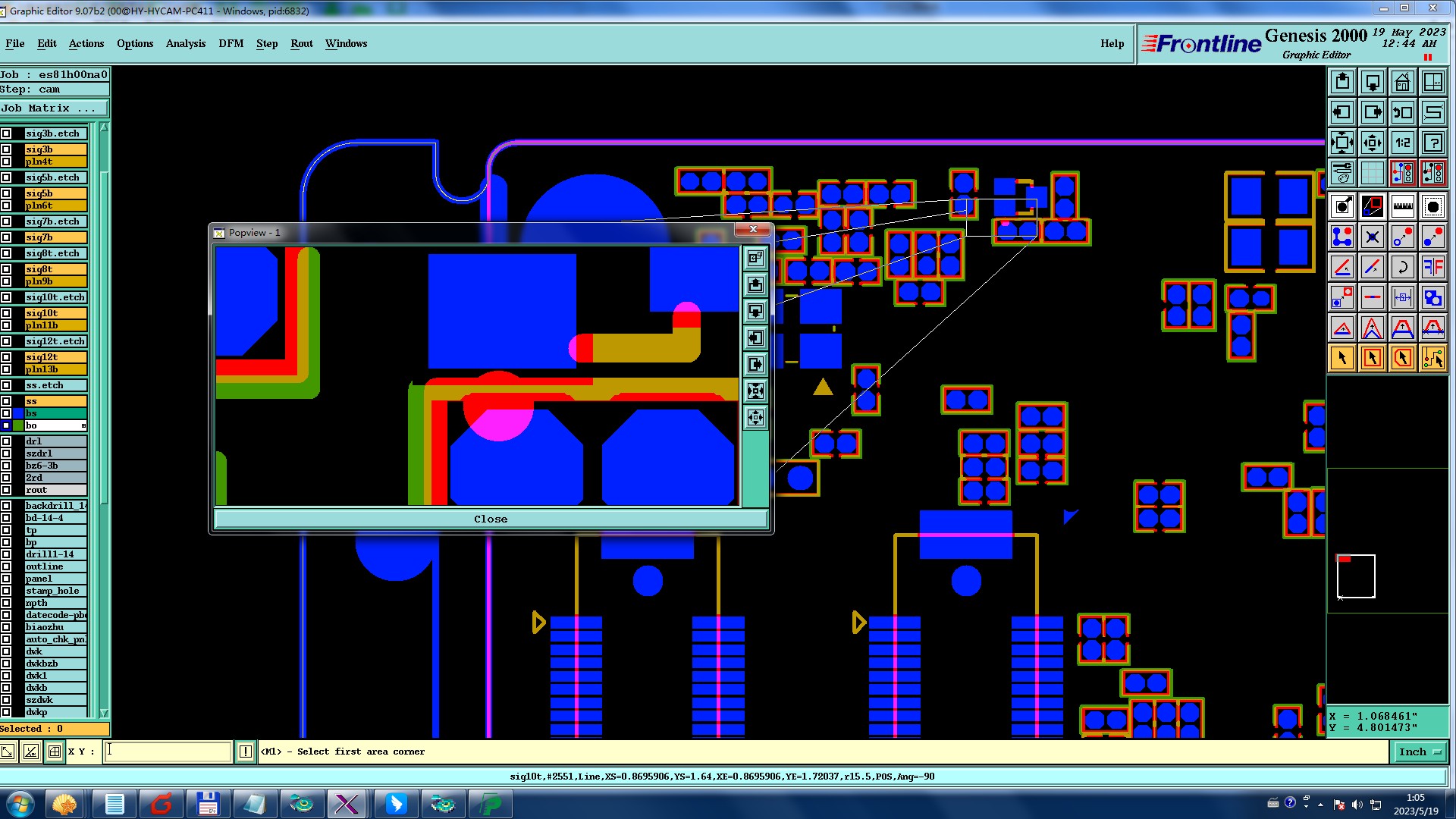Click the layer list scroll down arrow

pos(104,713)
